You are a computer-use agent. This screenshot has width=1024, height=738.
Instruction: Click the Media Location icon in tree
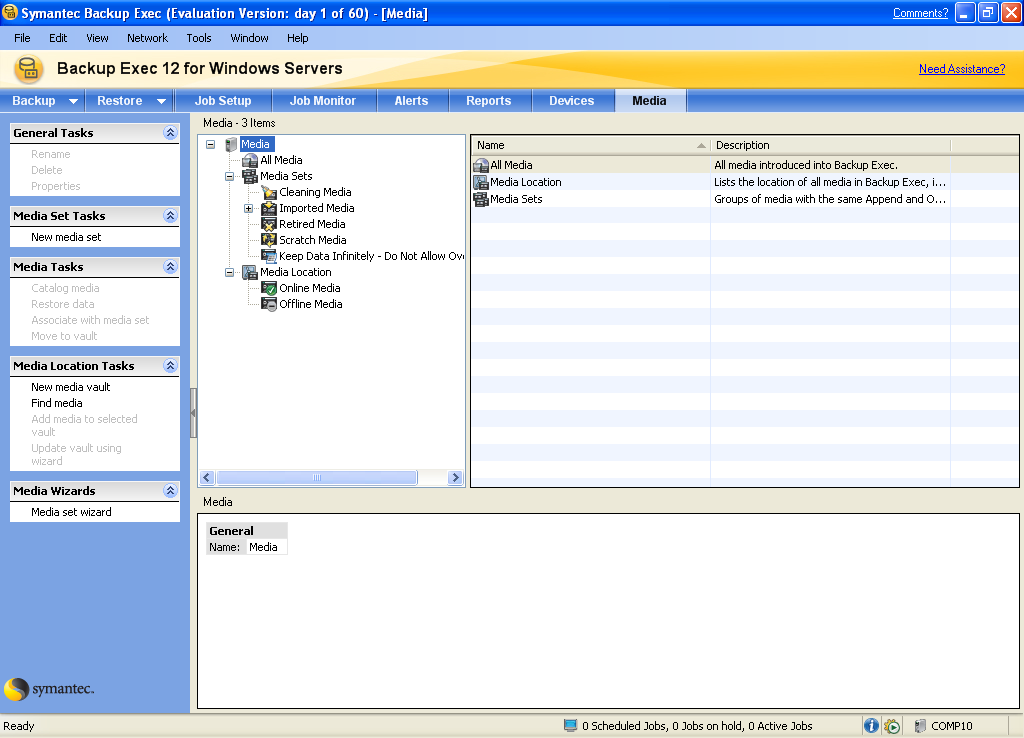(249, 272)
